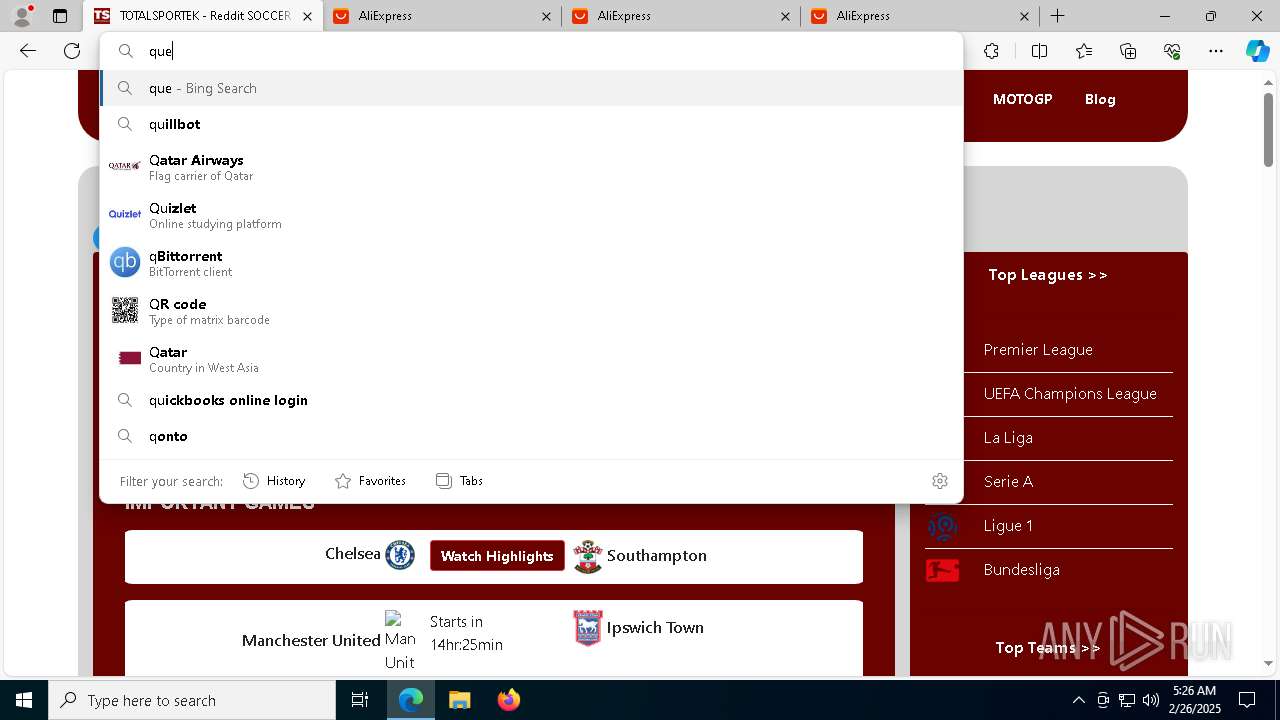This screenshot has width=1280, height=720.
Task: Select the 'qonto' suggestion
Action: click(531, 436)
